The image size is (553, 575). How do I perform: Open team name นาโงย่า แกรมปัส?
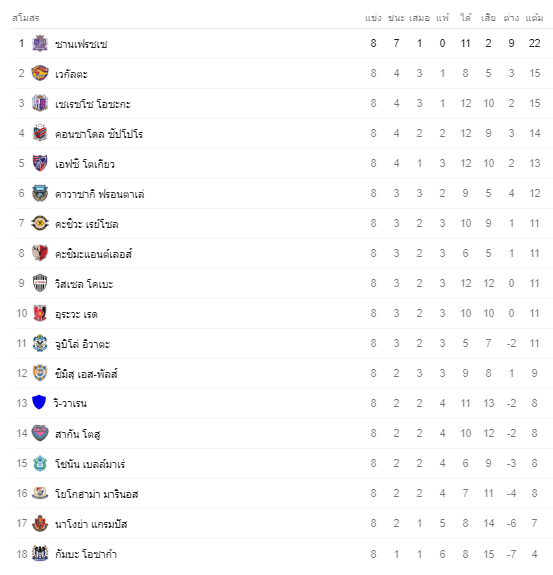click(x=91, y=524)
